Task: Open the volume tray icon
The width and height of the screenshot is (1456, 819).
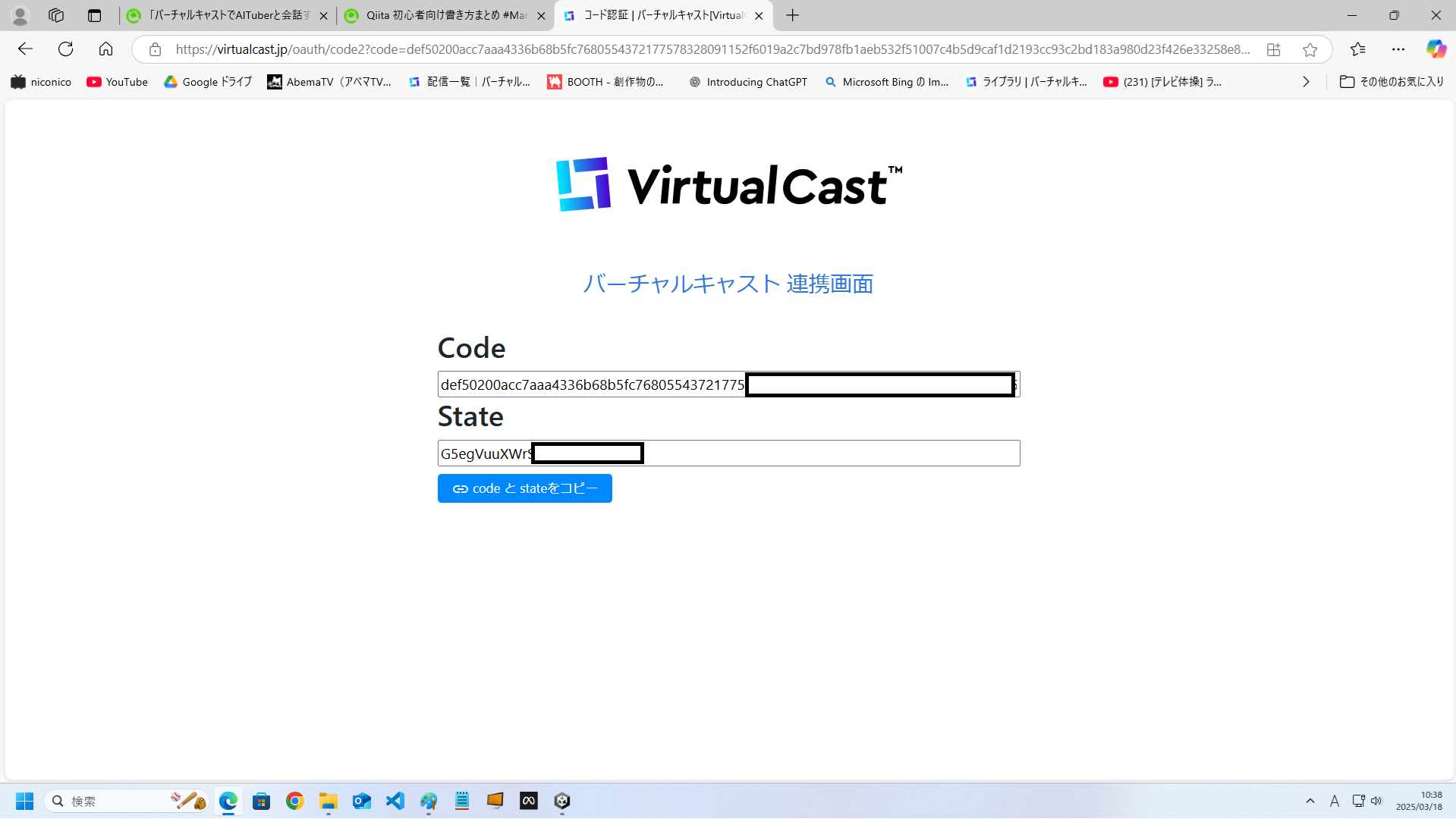Action: [x=1376, y=801]
